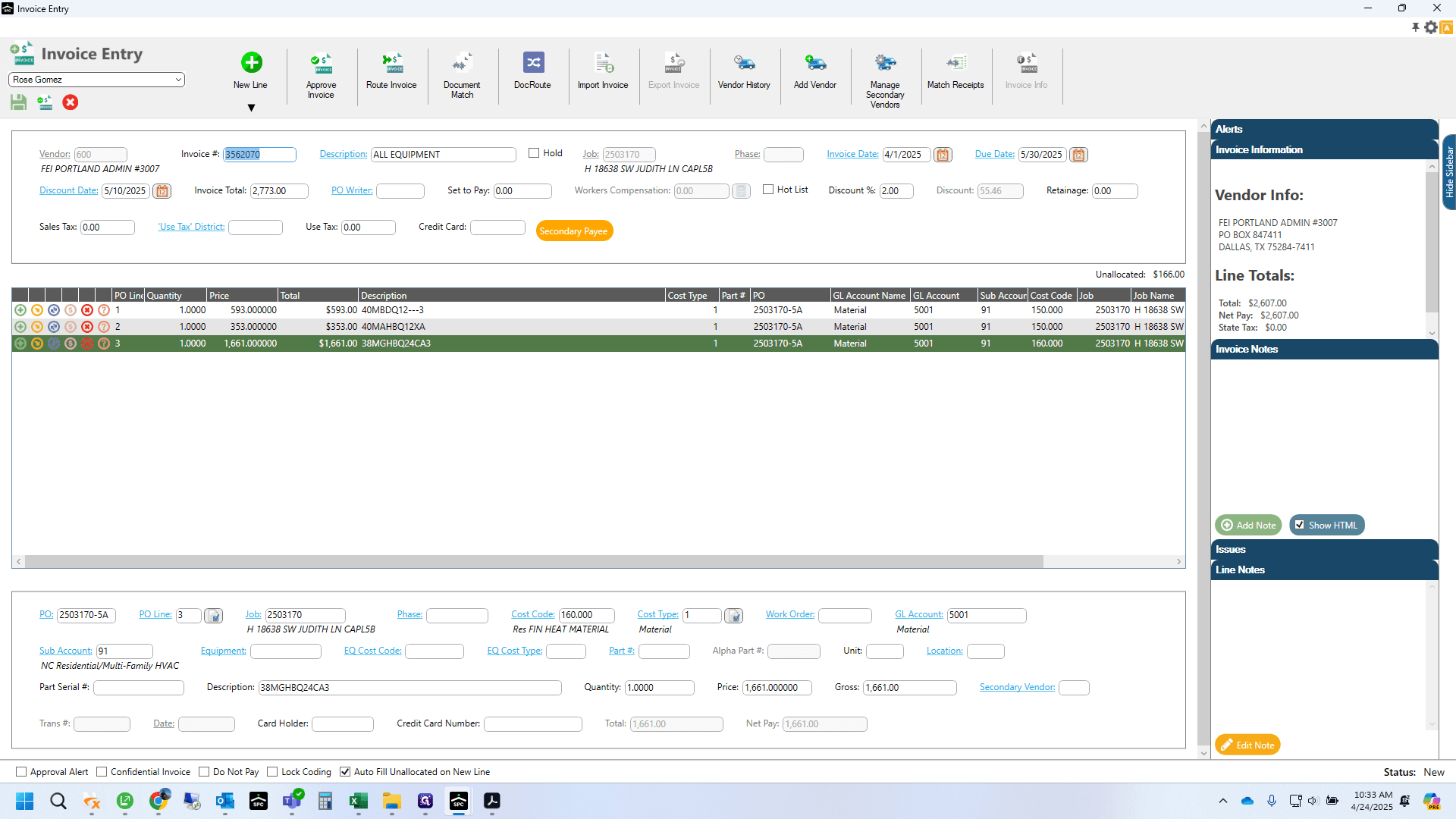Open Manage Secondary Vendors
The height and width of the screenshot is (819, 1456).
pos(885,62)
